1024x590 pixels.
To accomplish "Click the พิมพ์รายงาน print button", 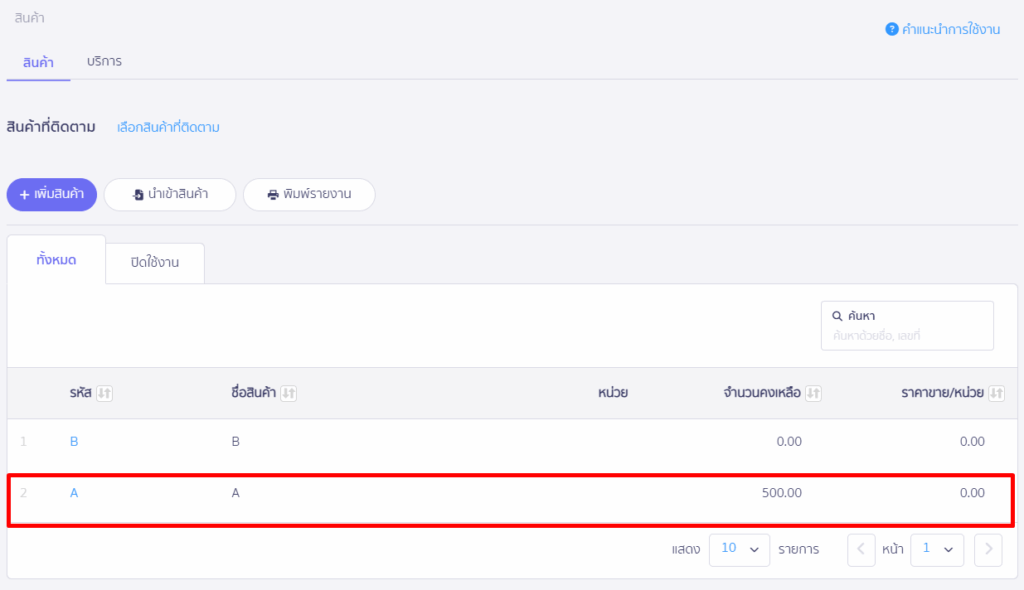I will [309, 195].
